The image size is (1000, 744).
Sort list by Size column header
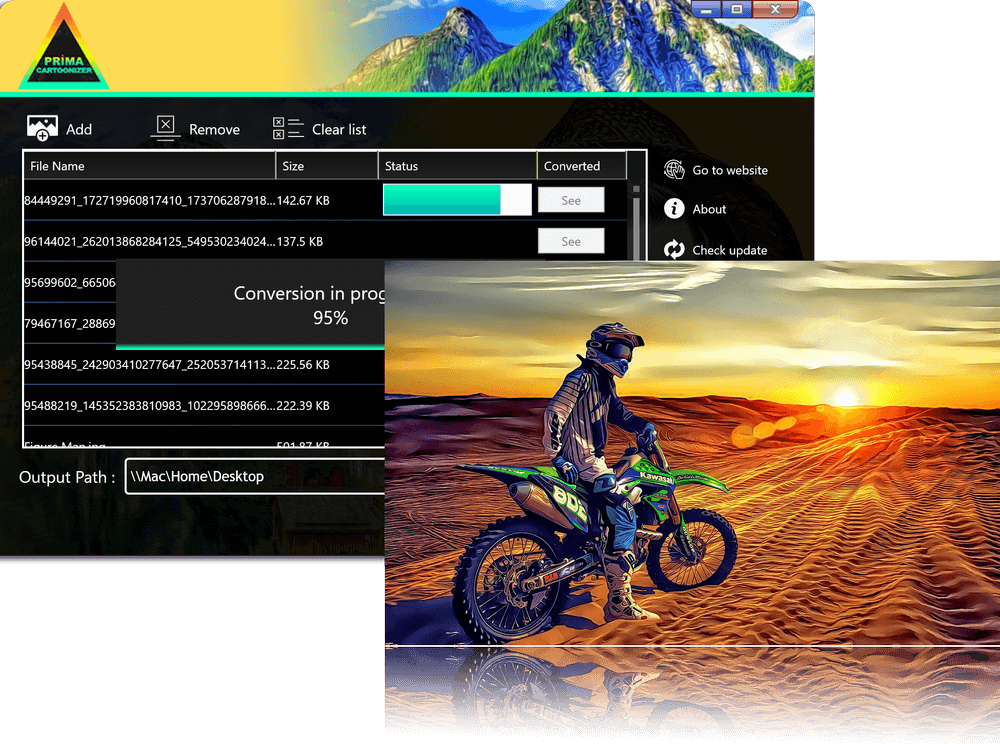[326, 166]
